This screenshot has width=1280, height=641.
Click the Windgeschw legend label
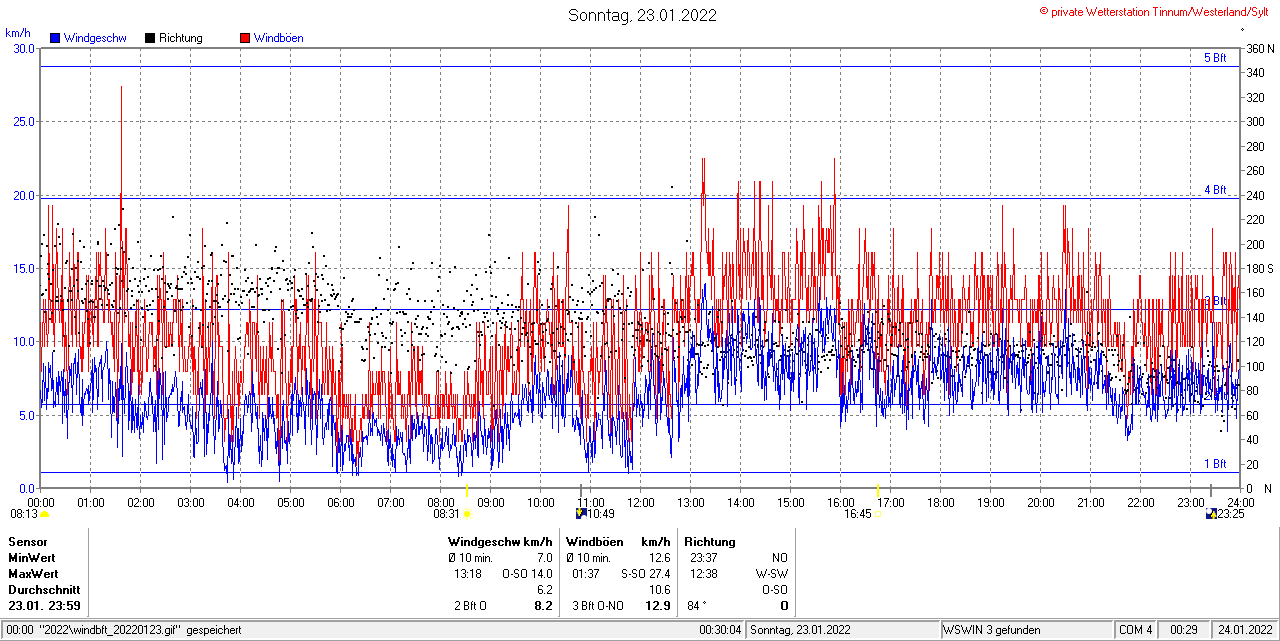95,38
